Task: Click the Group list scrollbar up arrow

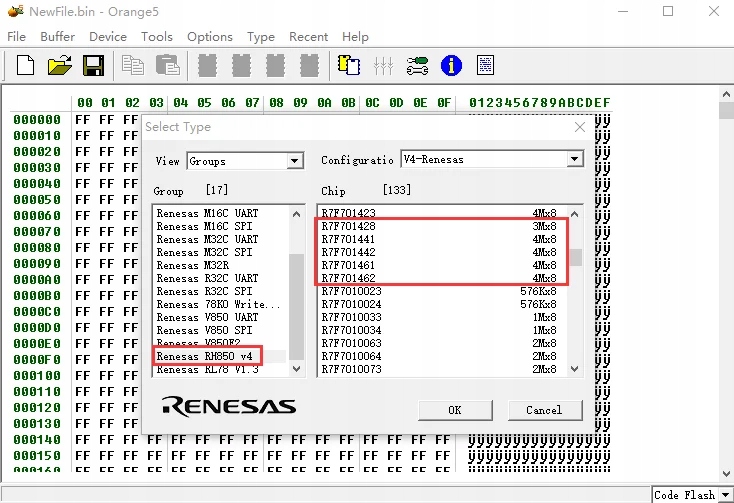Action: [x=296, y=213]
